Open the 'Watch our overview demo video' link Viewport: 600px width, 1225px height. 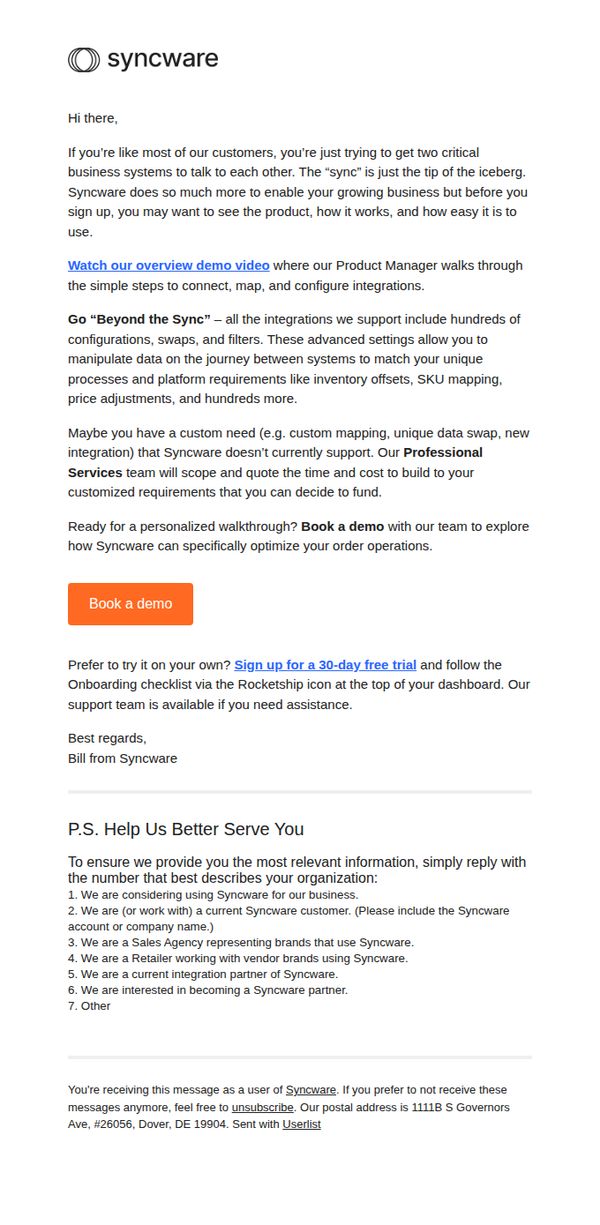click(x=169, y=265)
